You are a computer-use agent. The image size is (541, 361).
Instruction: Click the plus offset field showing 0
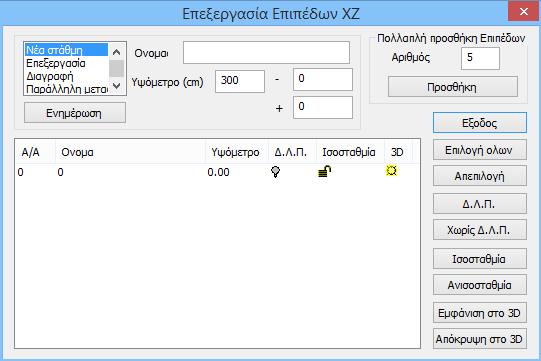point(323,107)
